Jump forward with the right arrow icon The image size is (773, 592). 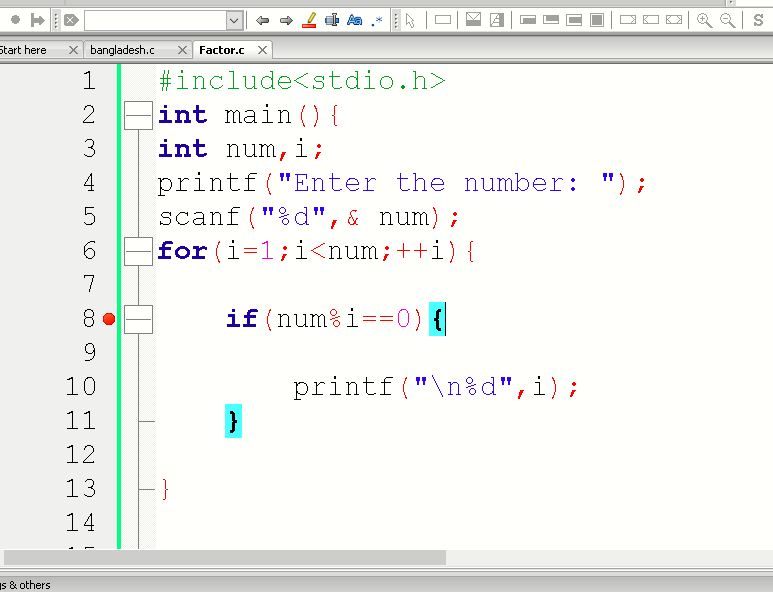286,20
